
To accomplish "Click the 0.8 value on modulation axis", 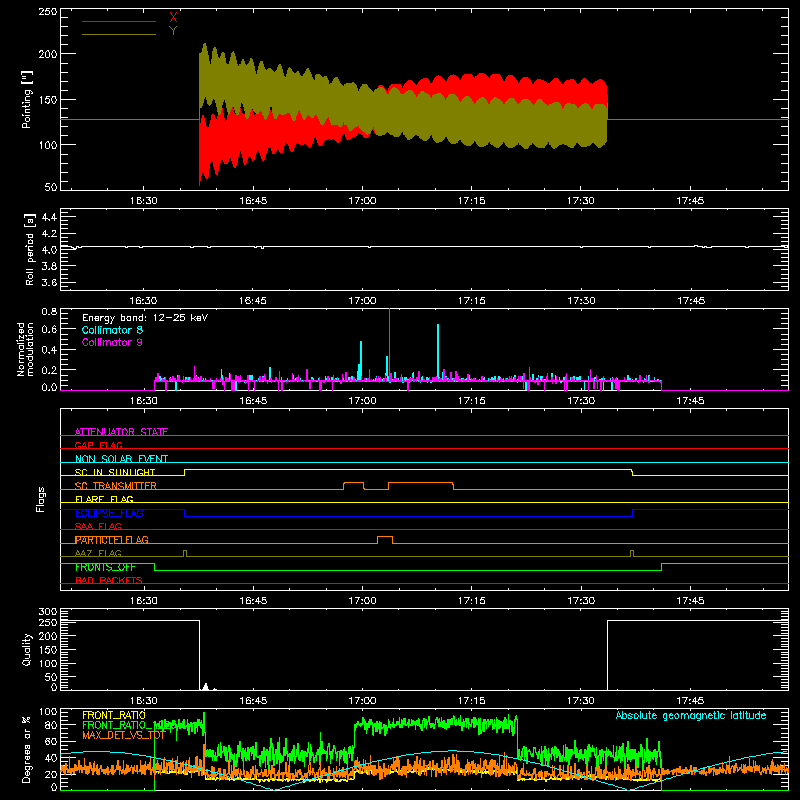I will 49,311.
